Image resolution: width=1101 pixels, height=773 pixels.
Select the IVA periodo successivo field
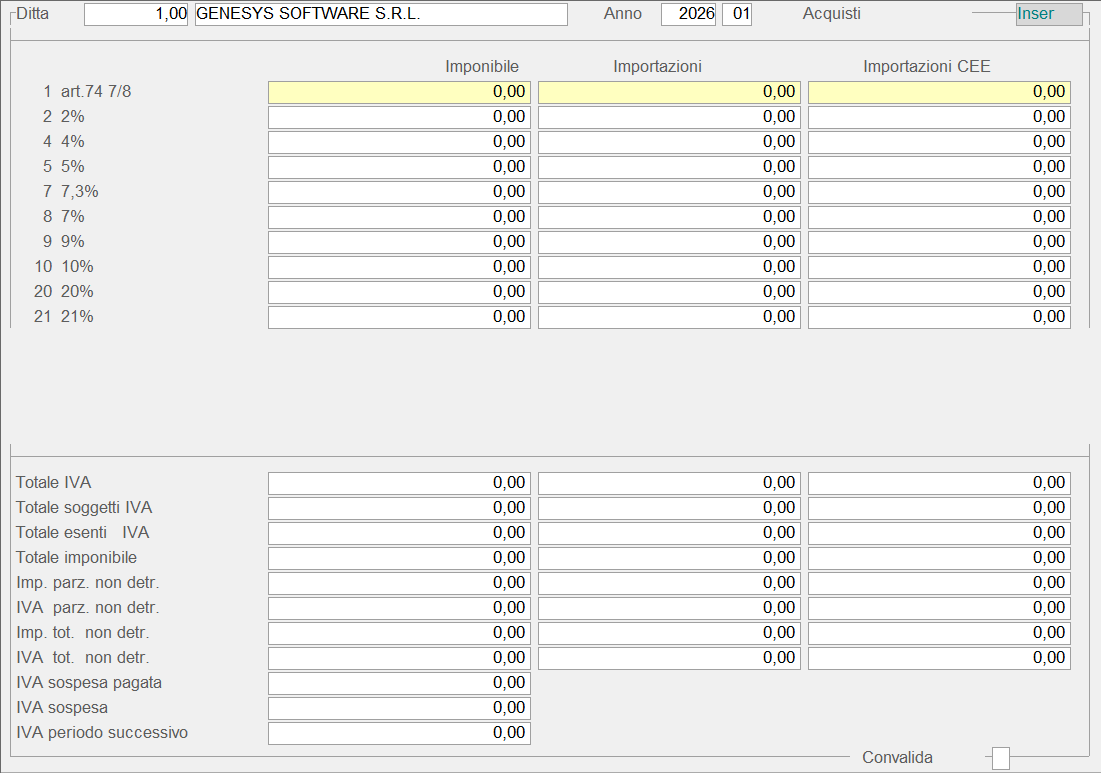click(399, 733)
